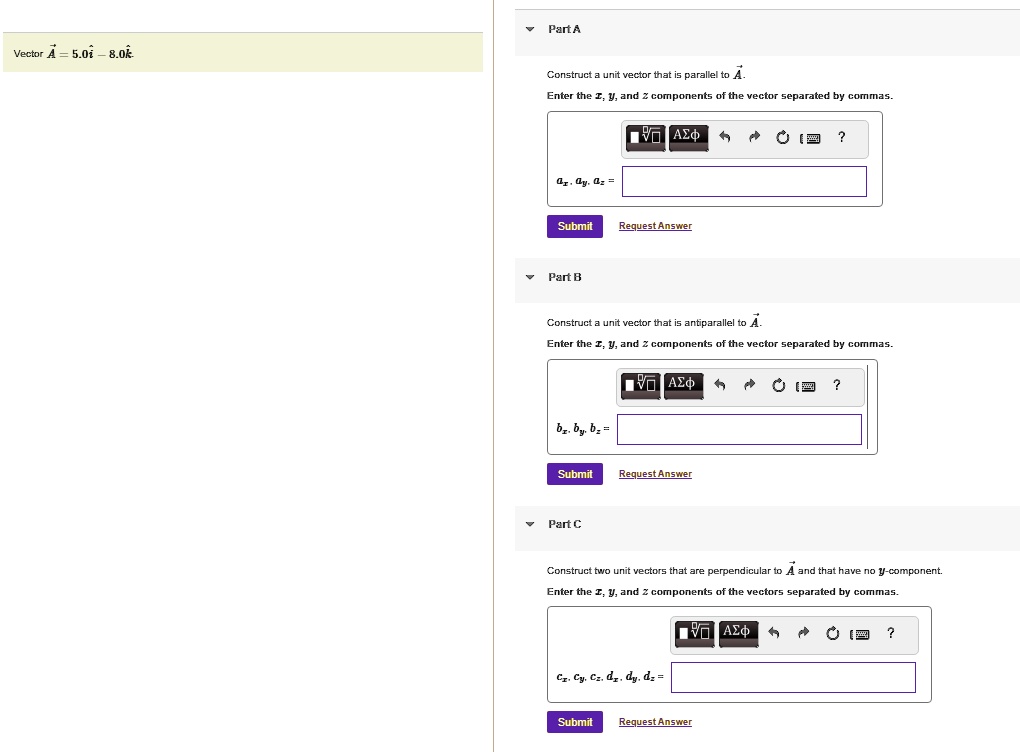The image size is (1020, 752).
Task: Reset the Part B answer field
Action: point(777,386)
